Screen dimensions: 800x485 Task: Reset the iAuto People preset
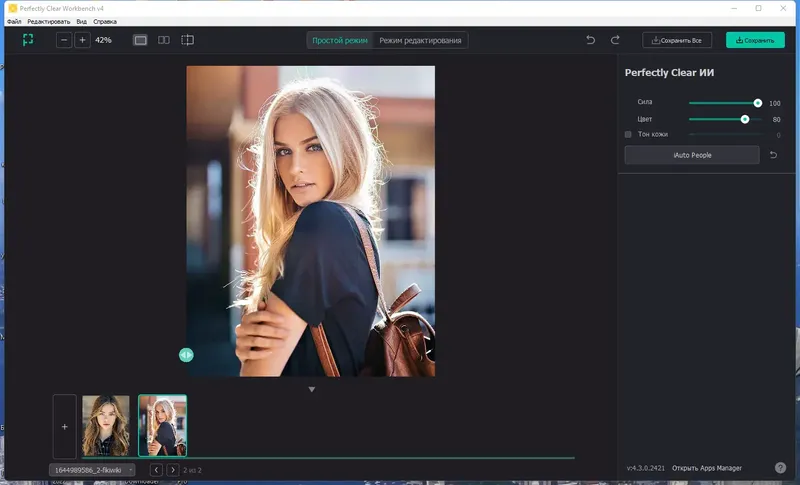coord(773,155)
